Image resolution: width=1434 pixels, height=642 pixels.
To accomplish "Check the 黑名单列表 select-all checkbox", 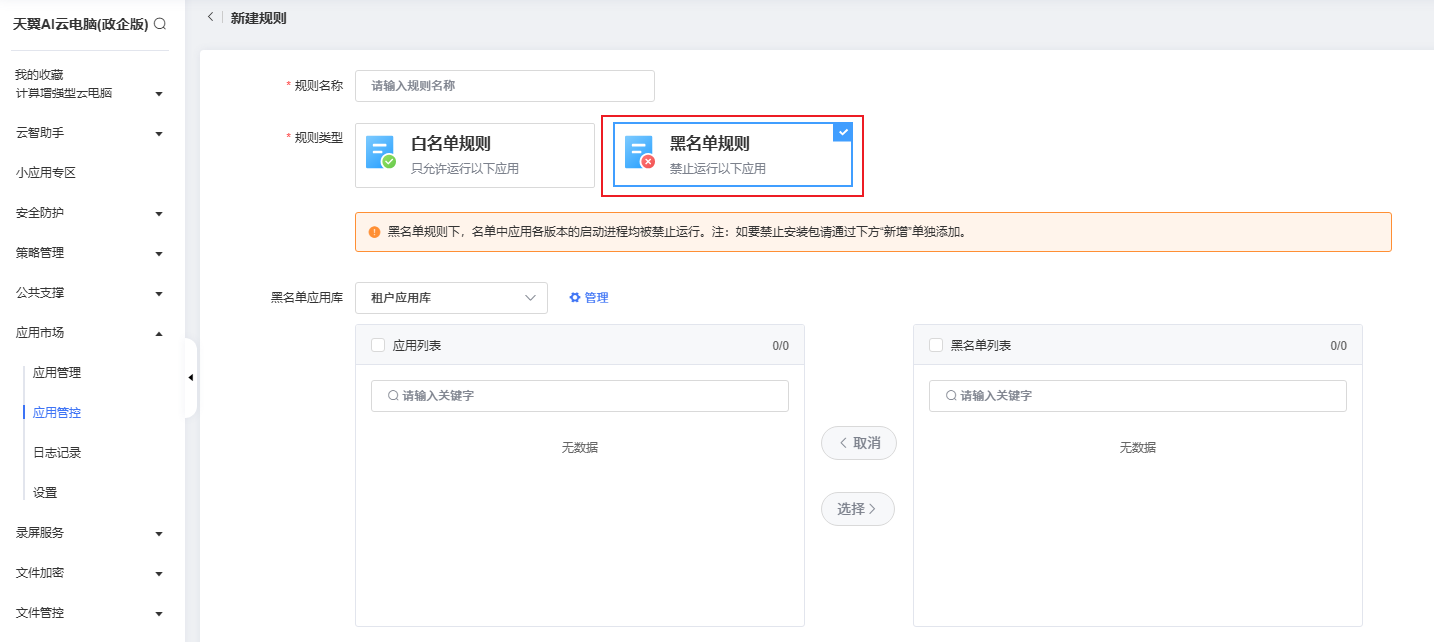I will coord(936,345).
